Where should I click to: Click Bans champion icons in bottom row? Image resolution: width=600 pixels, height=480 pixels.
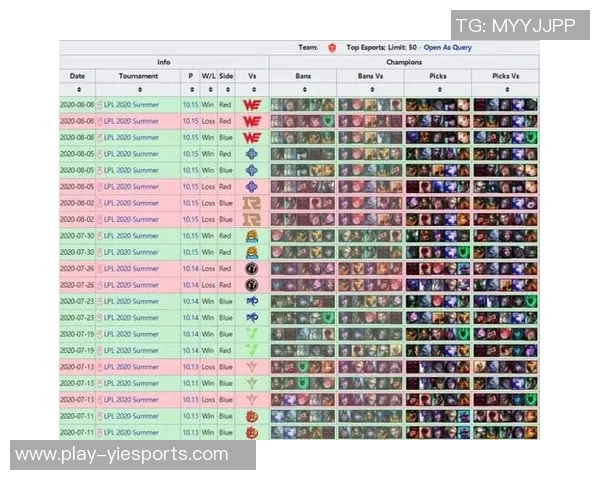(302, 432)
